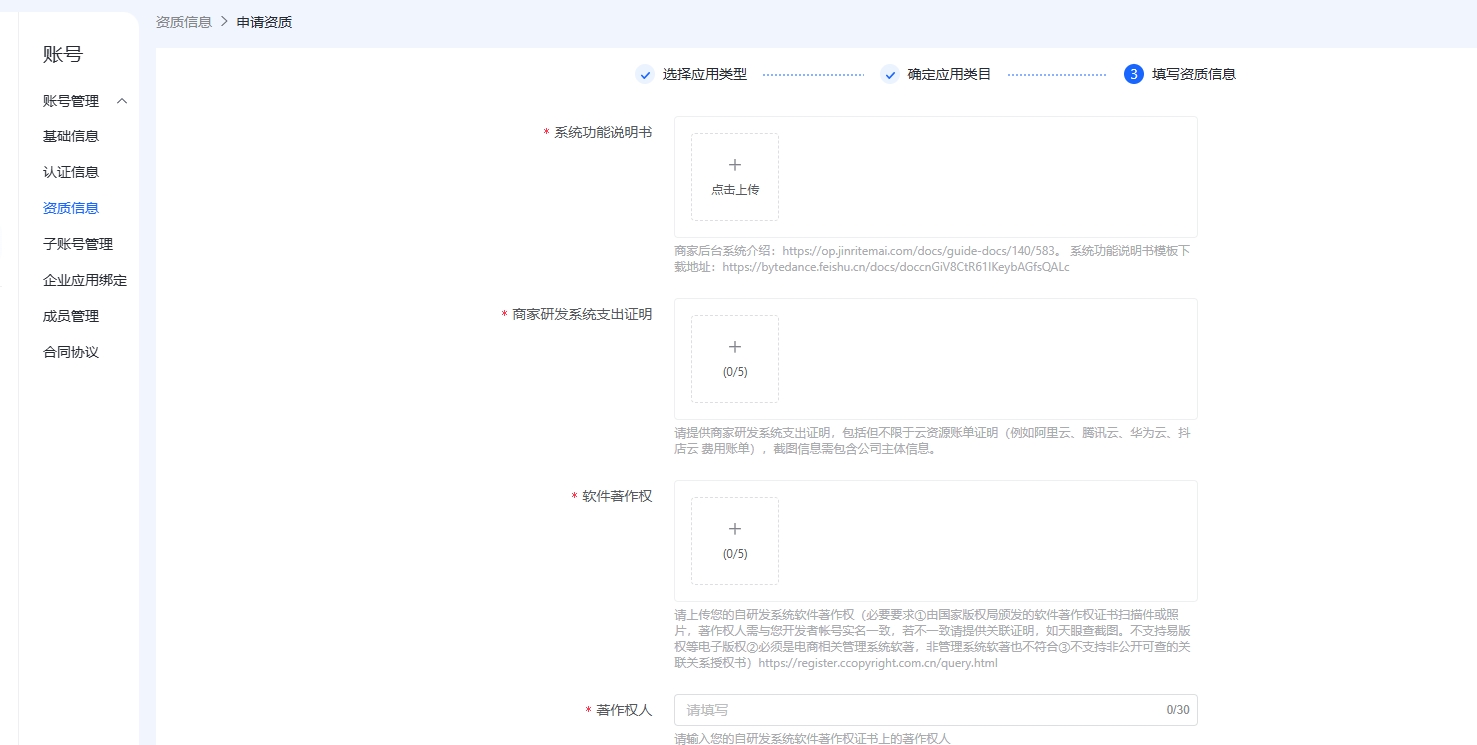This screenshot has width=1477, height=745.
Task: Open 基础信息 in the sidebar
Action: click(71, 136)
